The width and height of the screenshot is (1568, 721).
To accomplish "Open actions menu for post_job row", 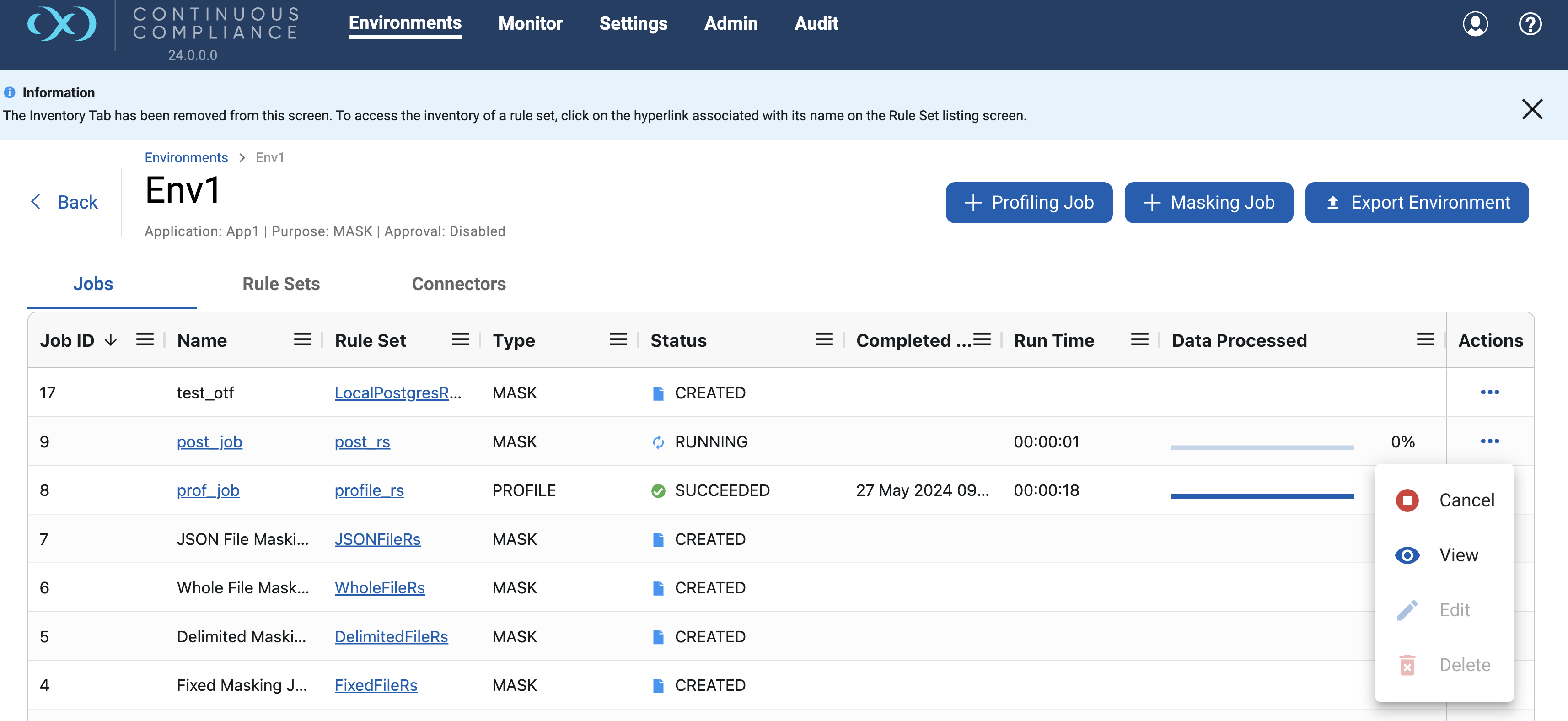I will (1489, 441).
